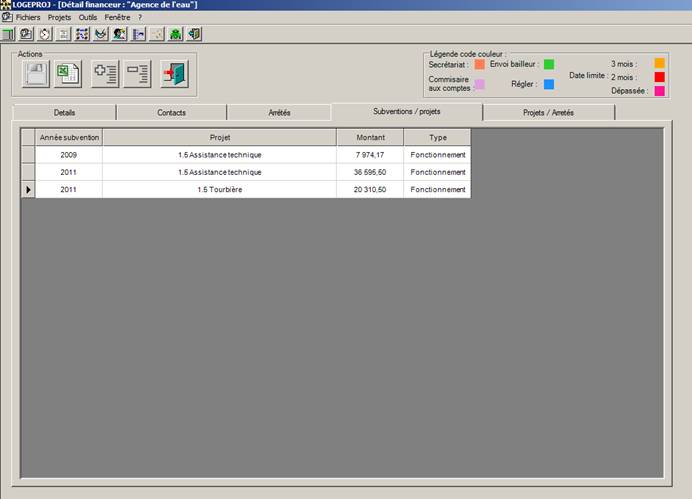The width and height of the screenshot is (692, 499).
Task: Exit the form via the door icon
Action: click(174, 74)
